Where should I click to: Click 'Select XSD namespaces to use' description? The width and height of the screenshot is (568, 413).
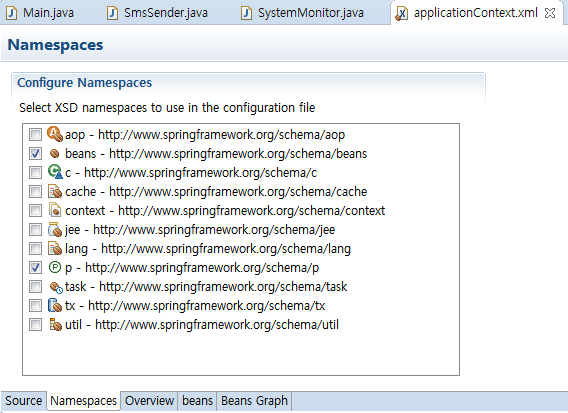coord(167,108)
